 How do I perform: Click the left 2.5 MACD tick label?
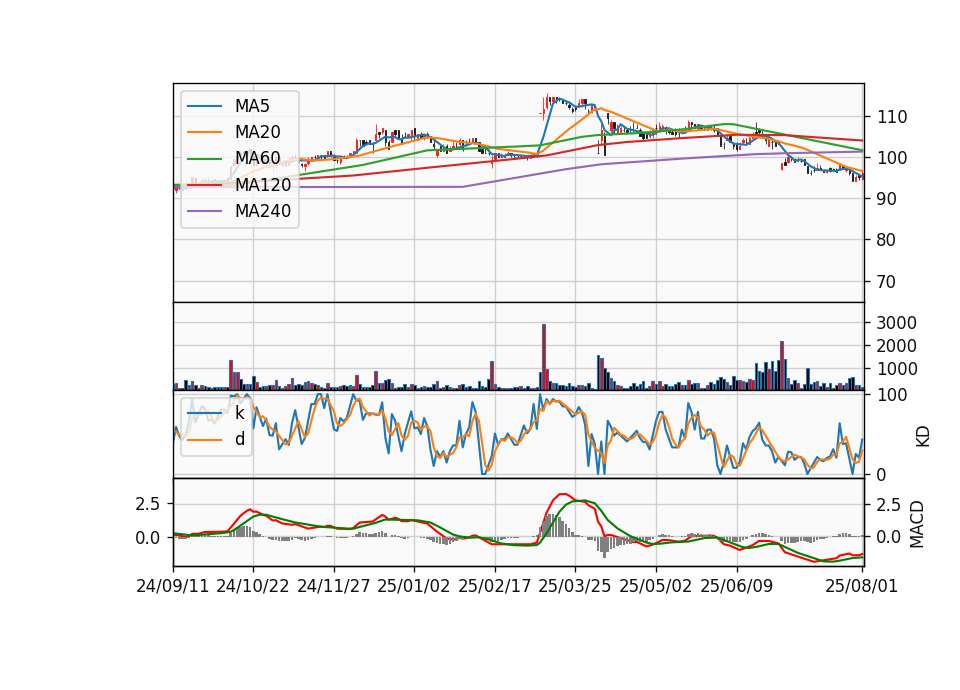pos(148,504)
